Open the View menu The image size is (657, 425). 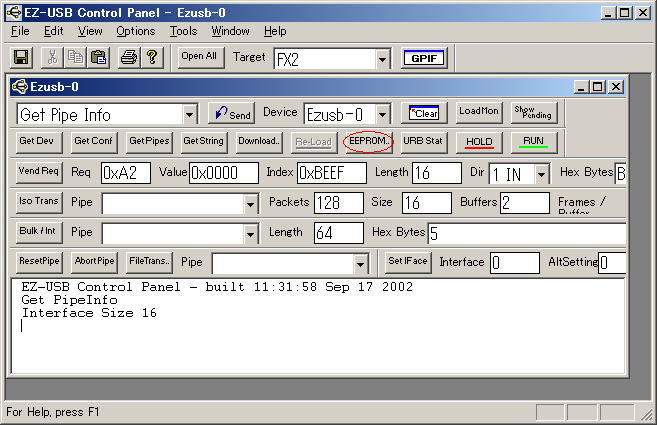90,31
